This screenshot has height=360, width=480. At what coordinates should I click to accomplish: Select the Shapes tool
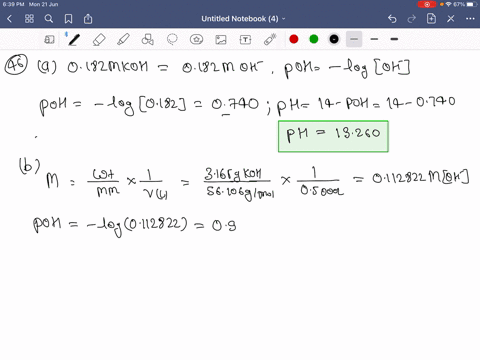pyautogui.click(x=147, y=40)
